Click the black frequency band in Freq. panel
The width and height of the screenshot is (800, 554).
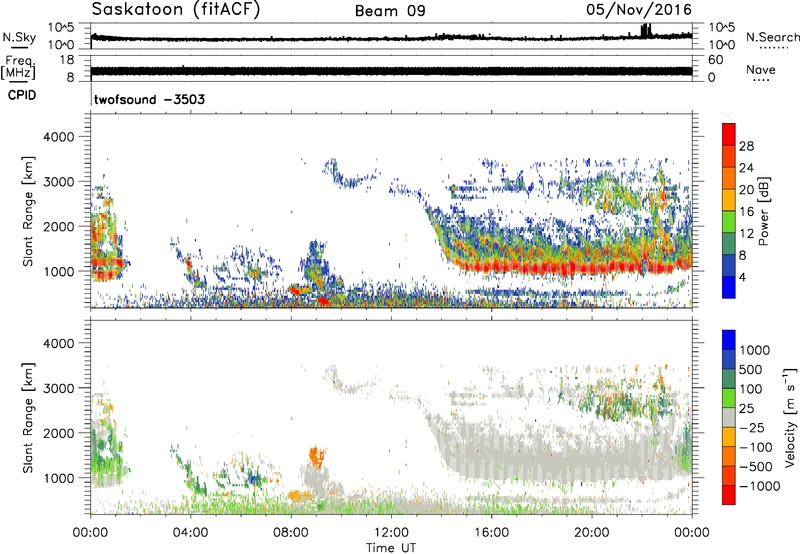click(391, 71)
